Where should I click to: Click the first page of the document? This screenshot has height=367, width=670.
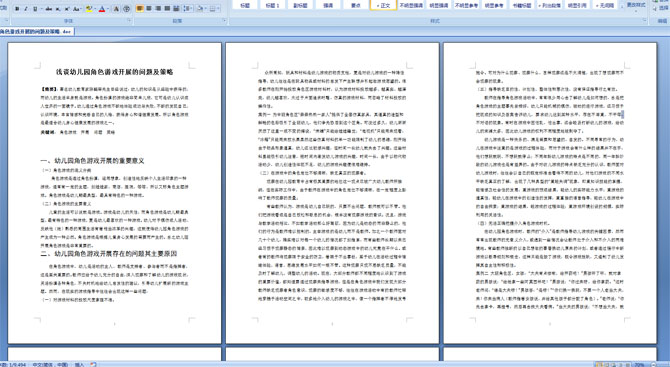click(115, 193)
